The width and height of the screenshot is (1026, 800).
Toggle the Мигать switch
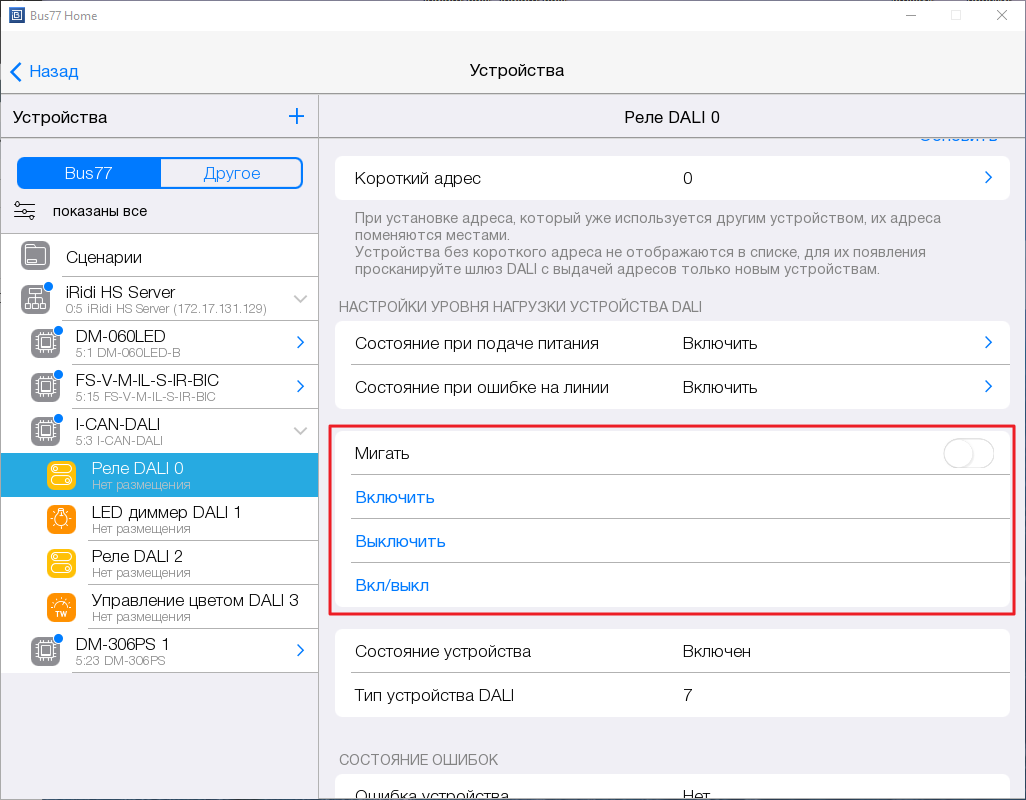968,454
